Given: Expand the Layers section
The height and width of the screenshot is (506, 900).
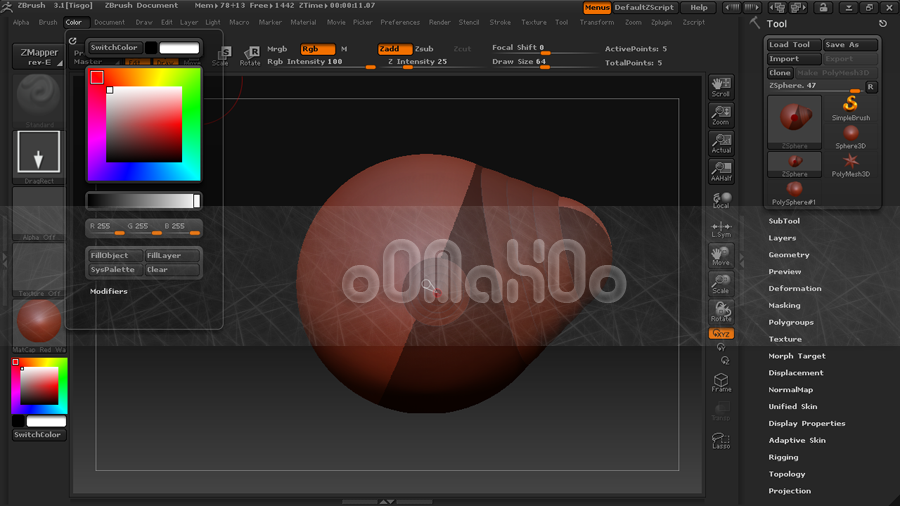Looking at the screenshot, I should pyautogui.click(x=782, y=238).
